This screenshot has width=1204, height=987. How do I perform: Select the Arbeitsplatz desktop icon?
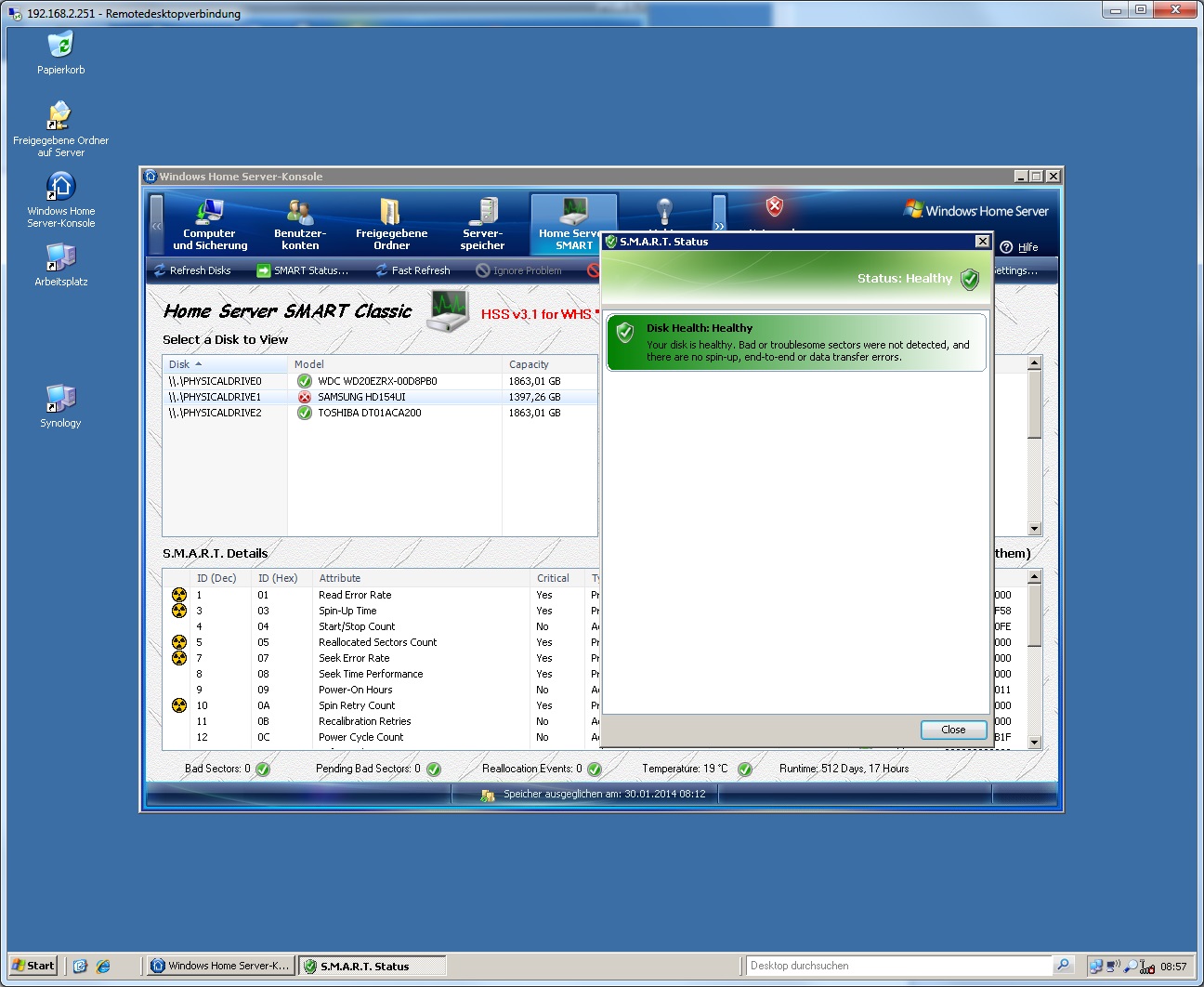click(x=60, y=264)
